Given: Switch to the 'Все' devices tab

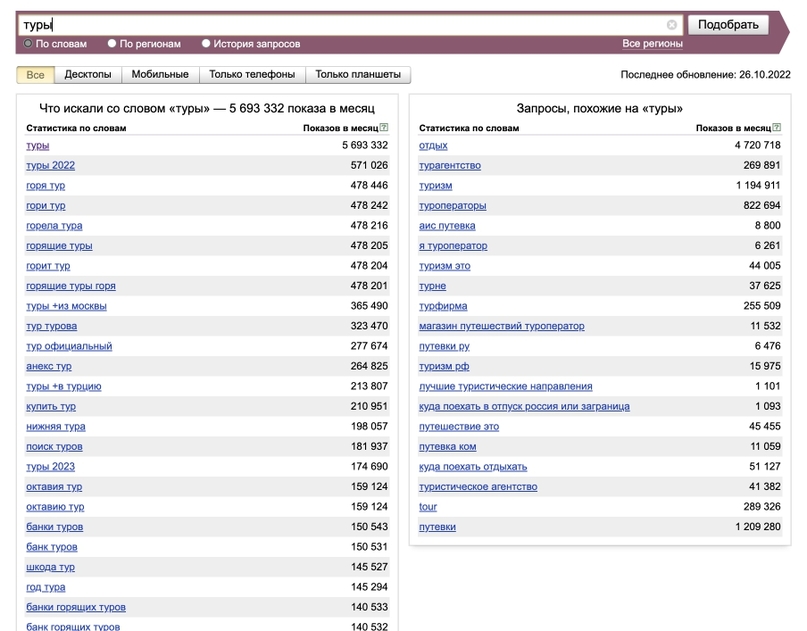Looking at the screenshot, I should [x=36, y=75].
